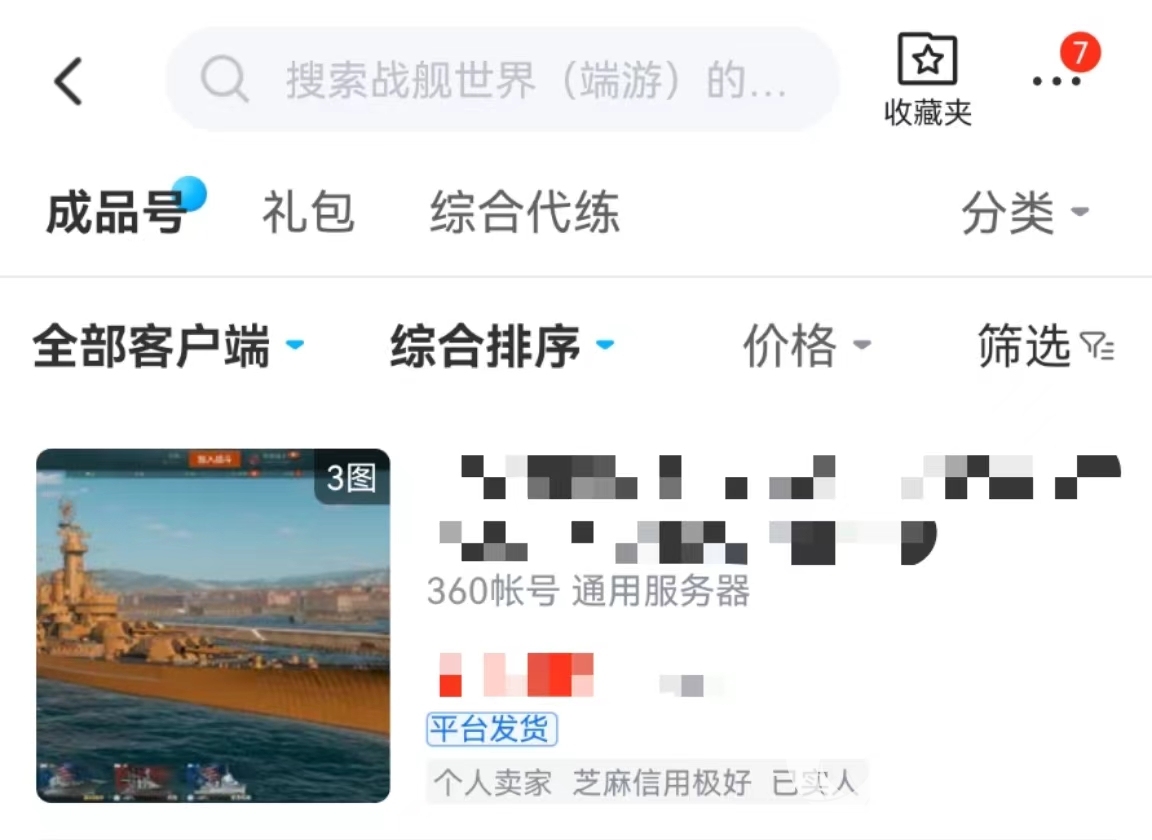Click the search magnifier icon

coord(224,79)
